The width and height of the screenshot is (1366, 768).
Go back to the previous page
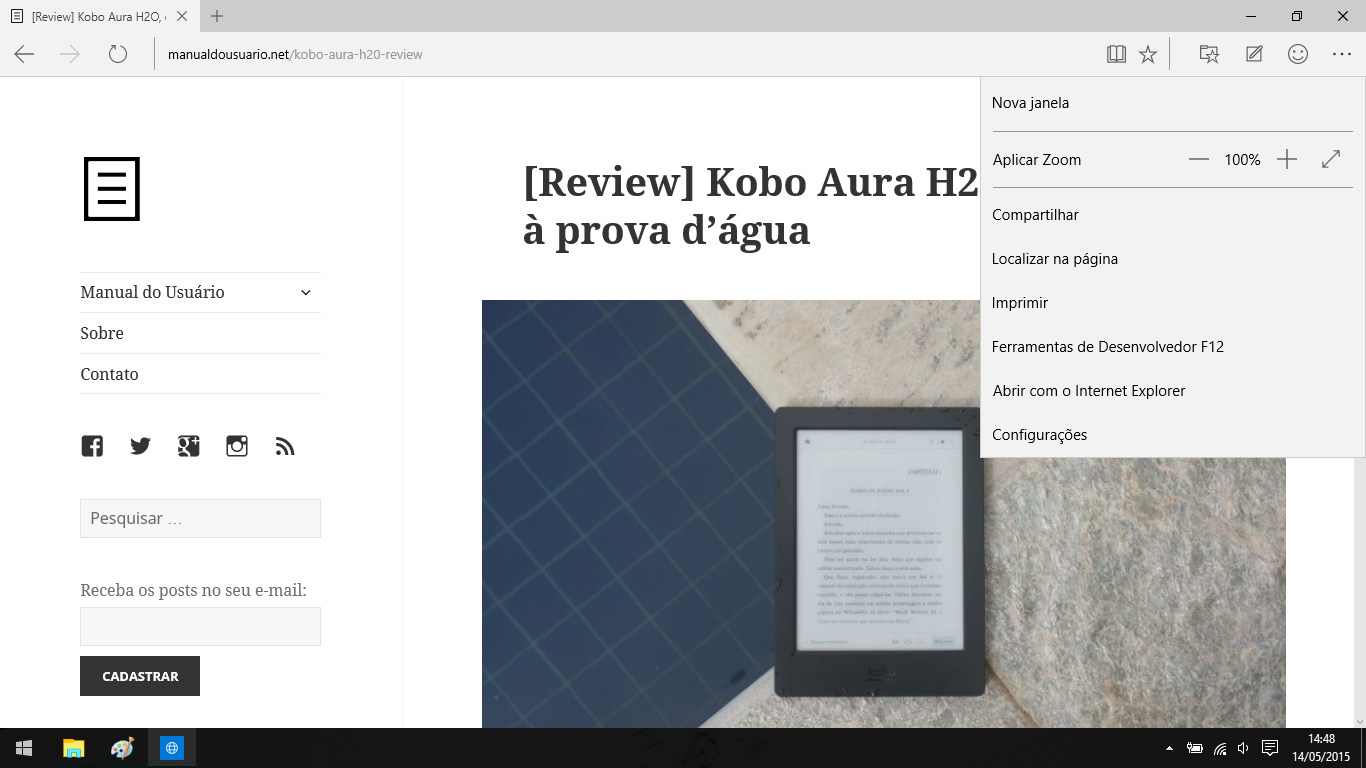(24, 54)
